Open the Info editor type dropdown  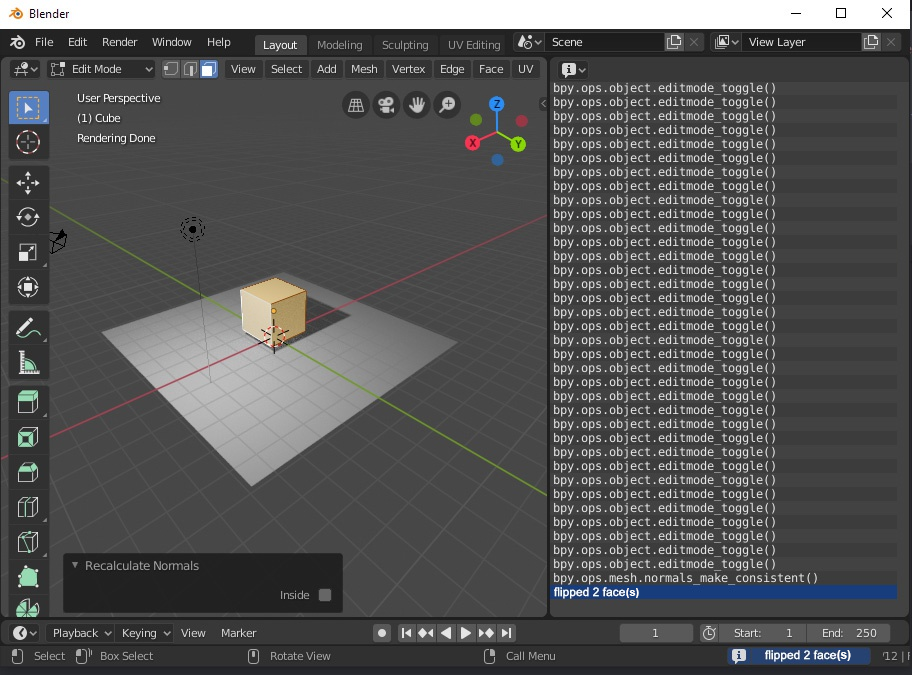click(x=573, y=70)
